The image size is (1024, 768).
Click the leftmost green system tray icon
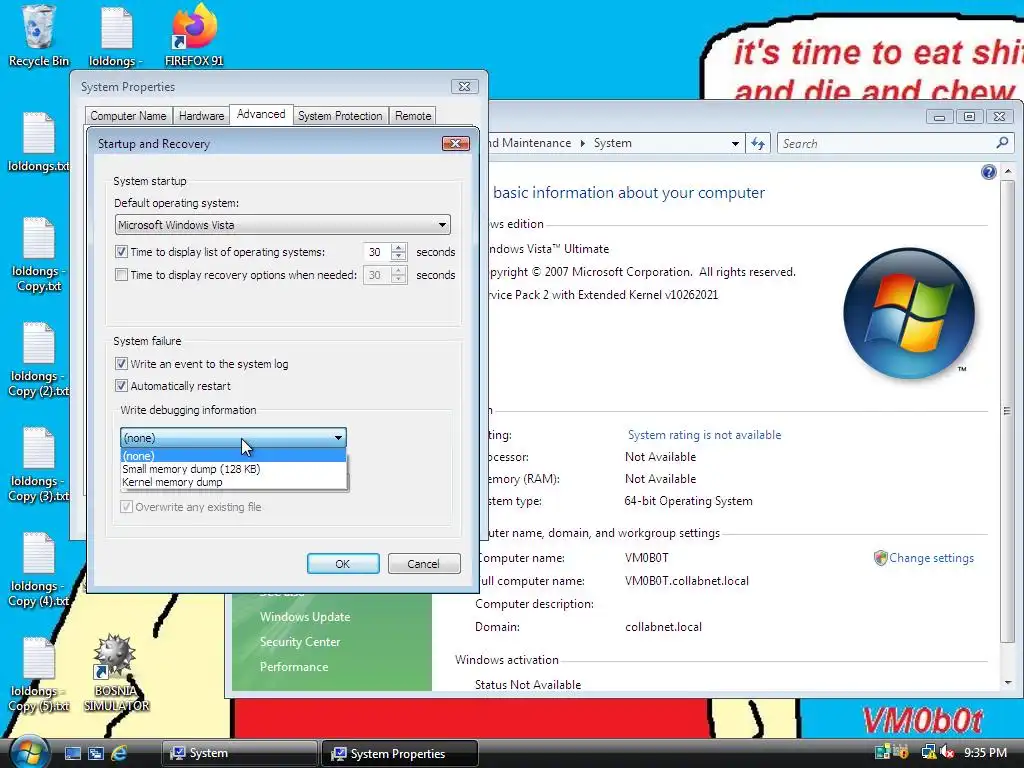pyautogui.click(x=882, y=753)
